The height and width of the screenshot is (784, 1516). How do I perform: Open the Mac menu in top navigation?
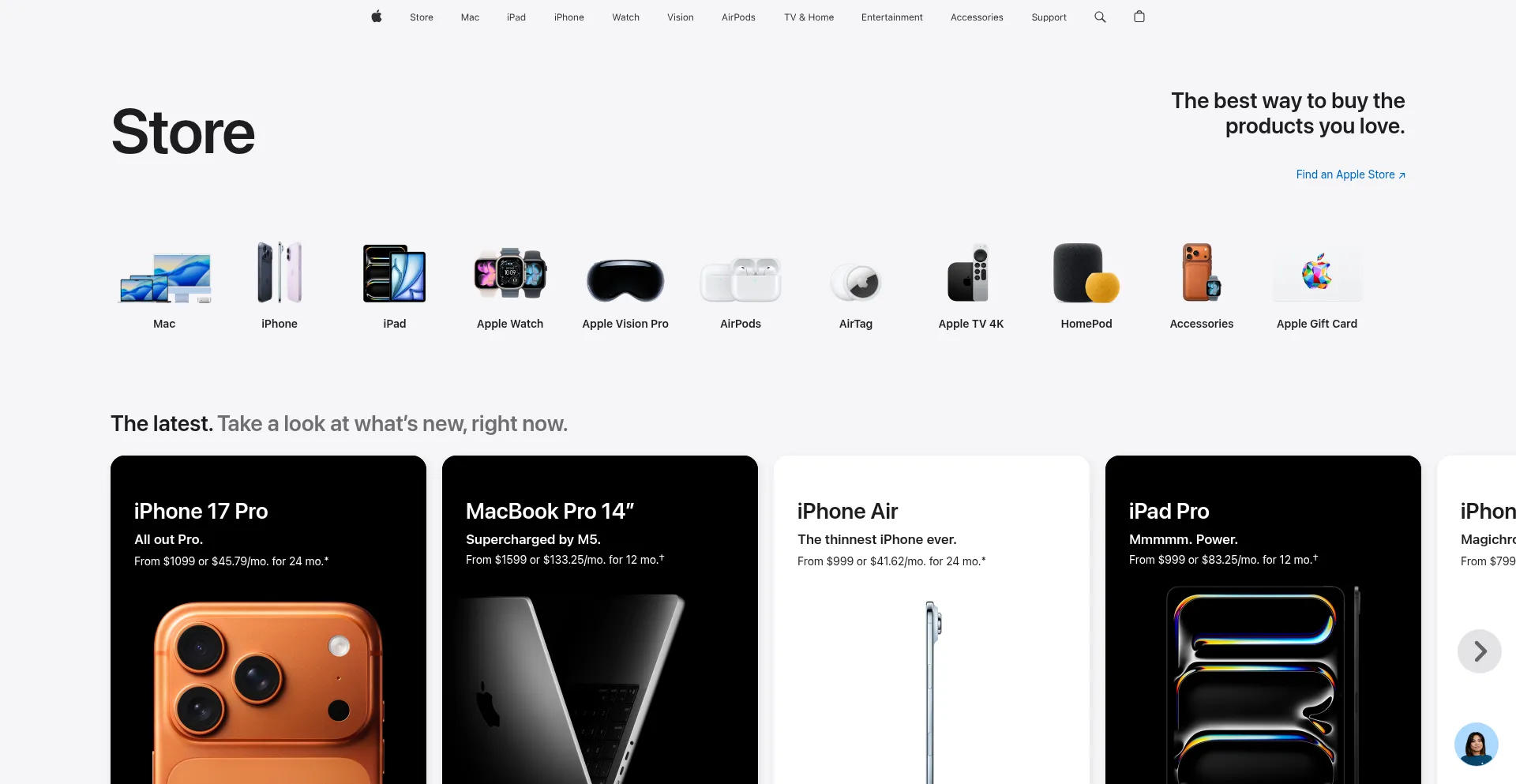pos(470,17)
